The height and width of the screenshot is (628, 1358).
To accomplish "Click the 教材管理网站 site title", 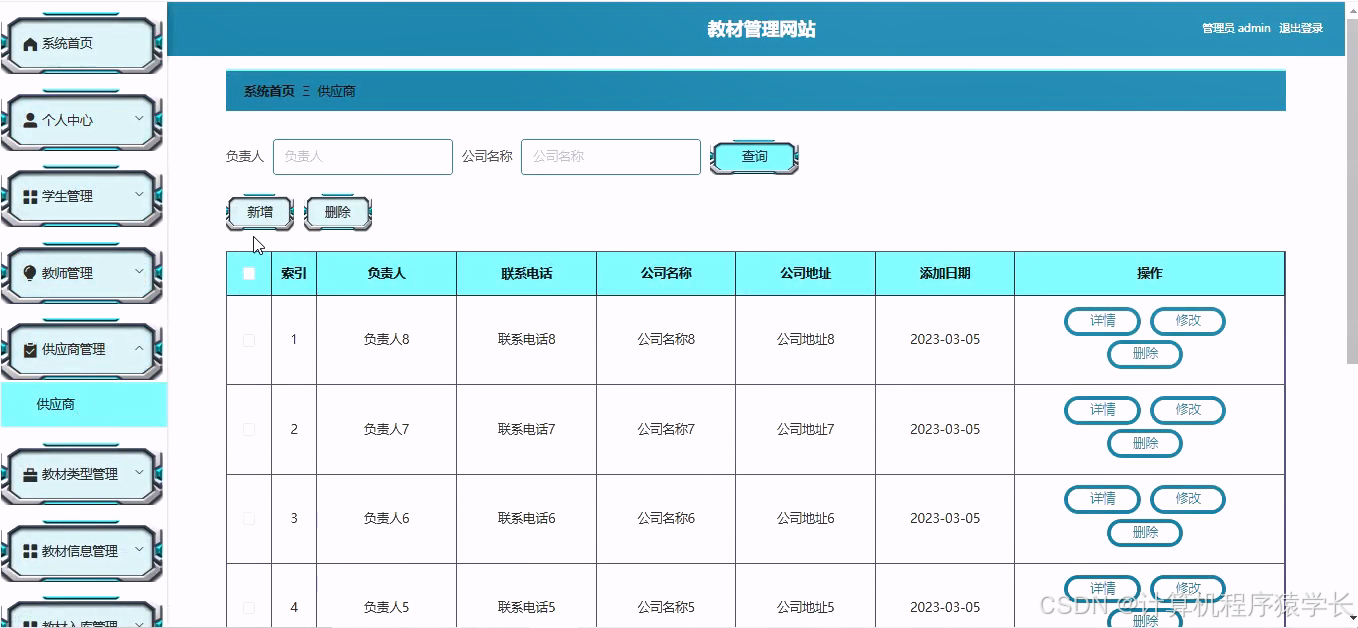I will [x=761, y=29].
